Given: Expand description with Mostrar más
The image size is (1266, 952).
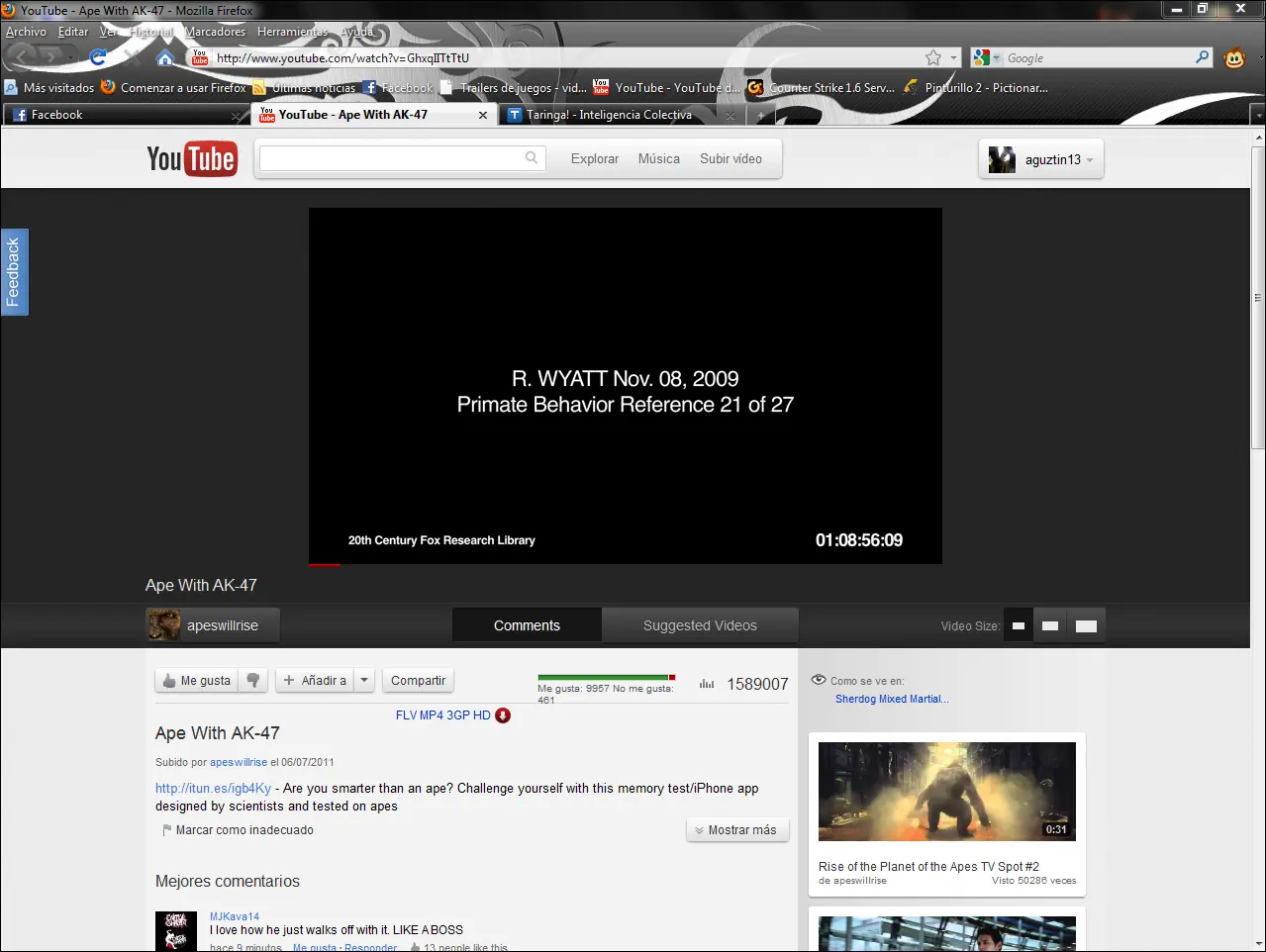Looking at the screenshot, I should [737, 830].
